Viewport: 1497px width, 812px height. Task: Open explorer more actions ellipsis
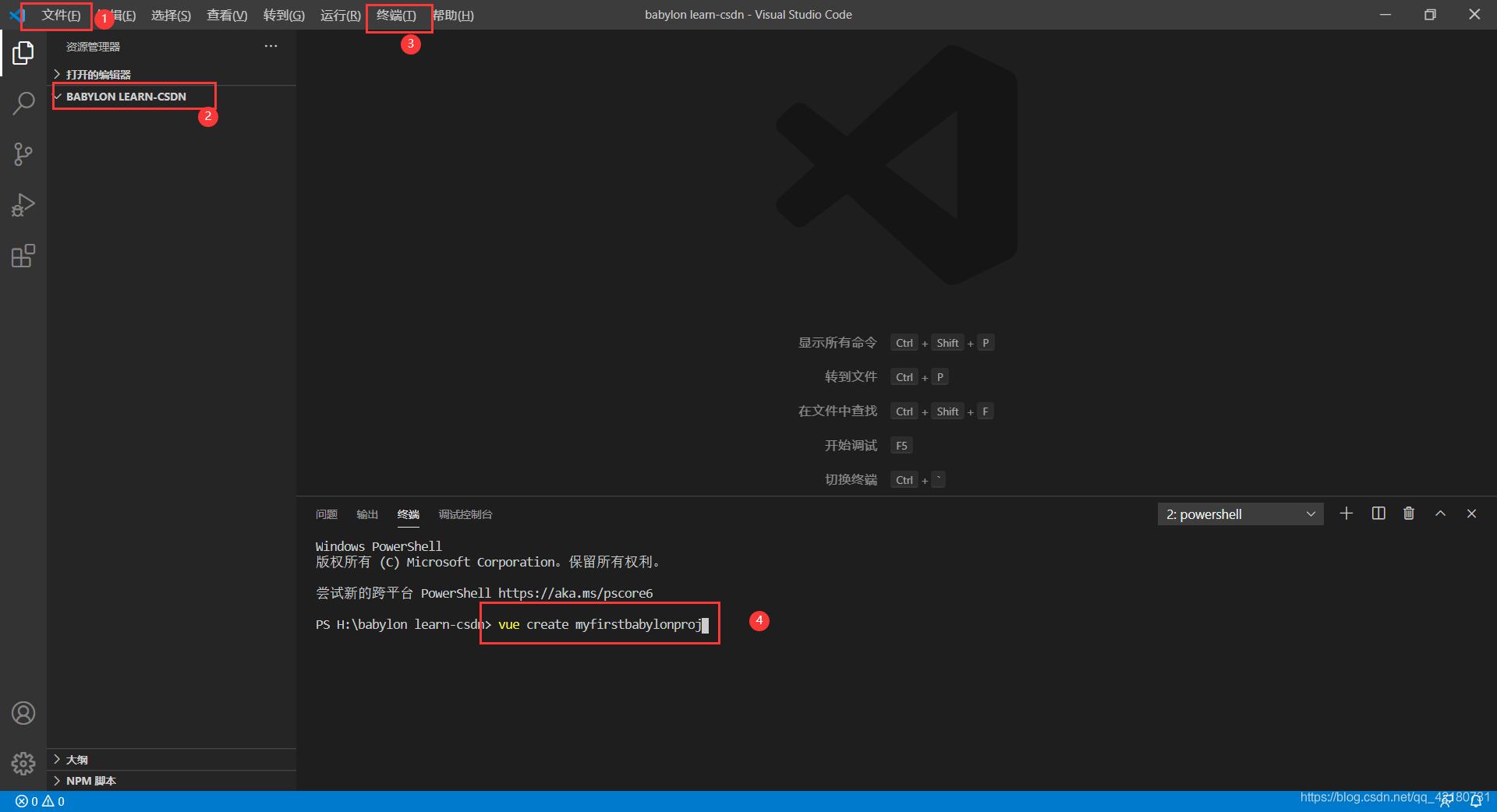coord(271,46)
